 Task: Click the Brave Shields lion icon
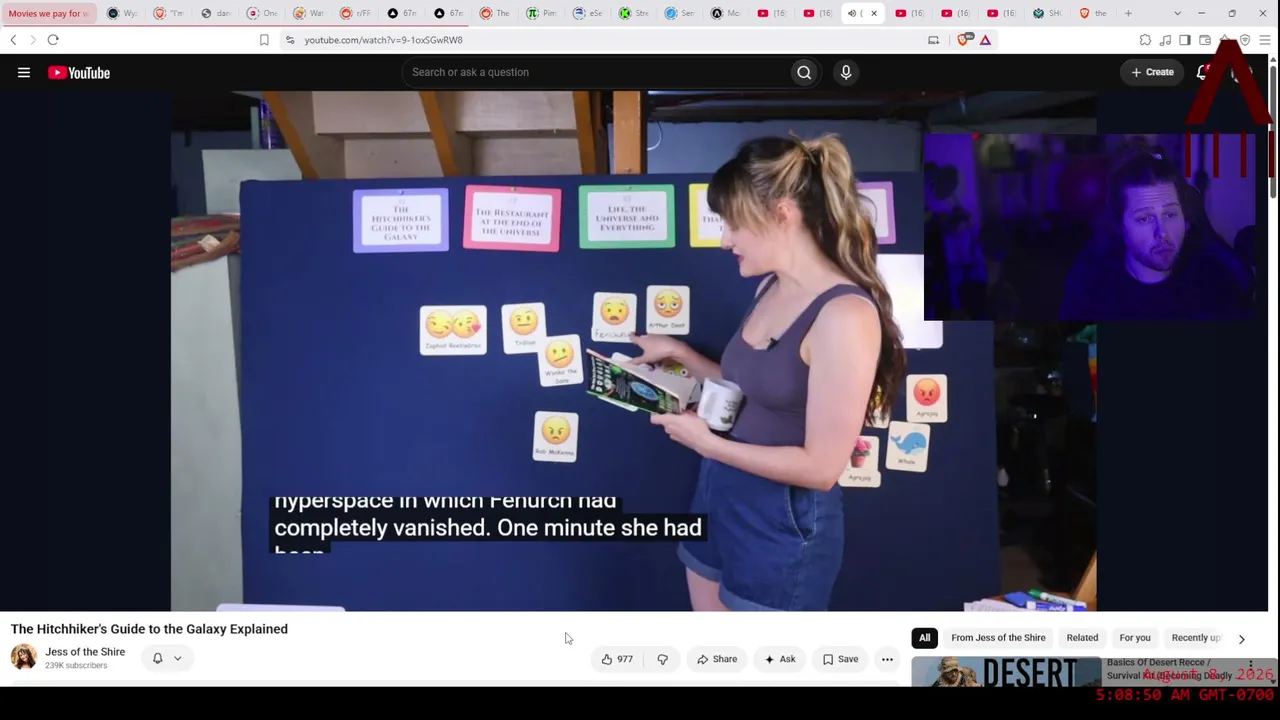(965, 40)
